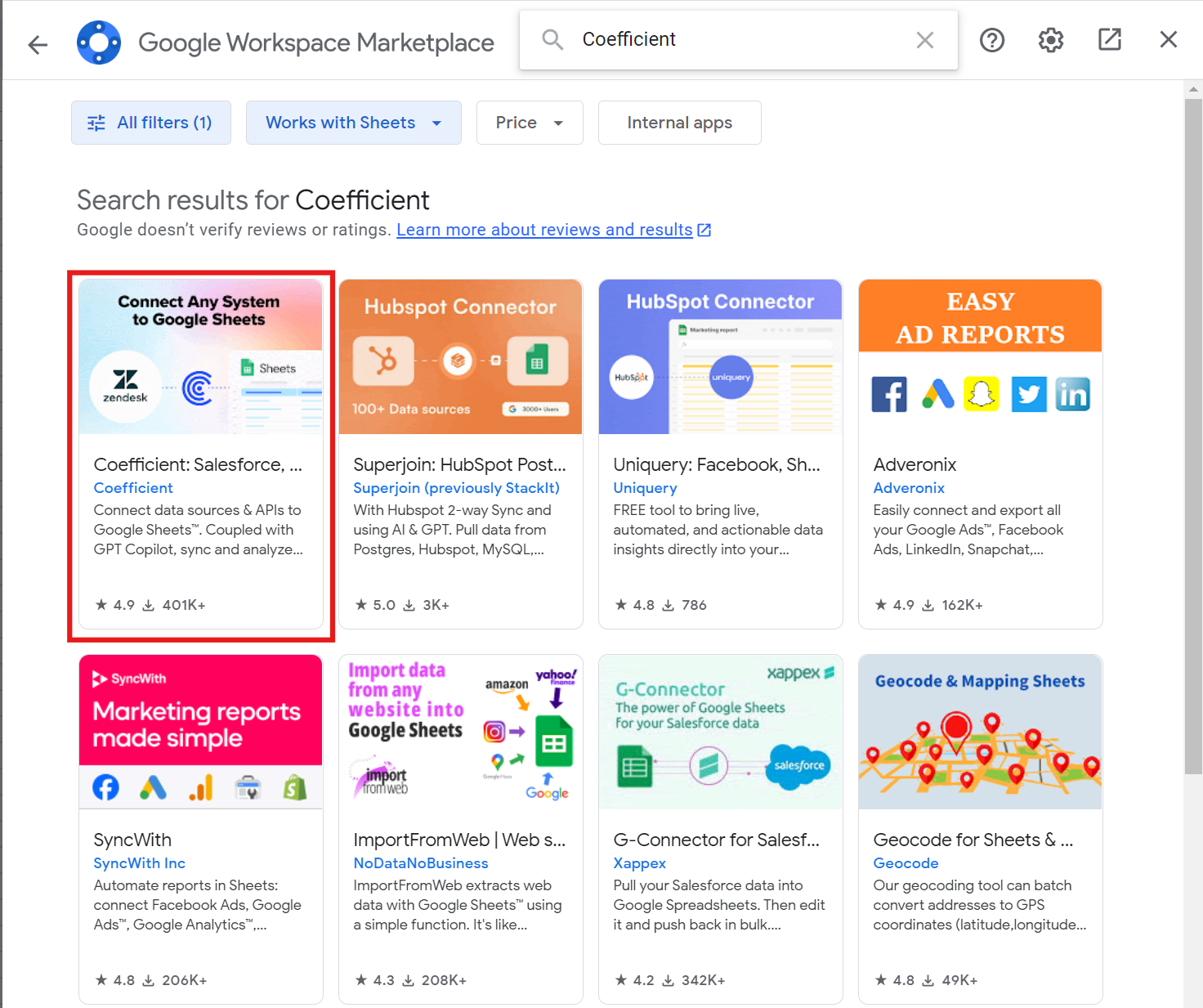Open Marketplace in a new window
The height and width of the screenshot is (1008, 1203).
tap(1110, 39)
